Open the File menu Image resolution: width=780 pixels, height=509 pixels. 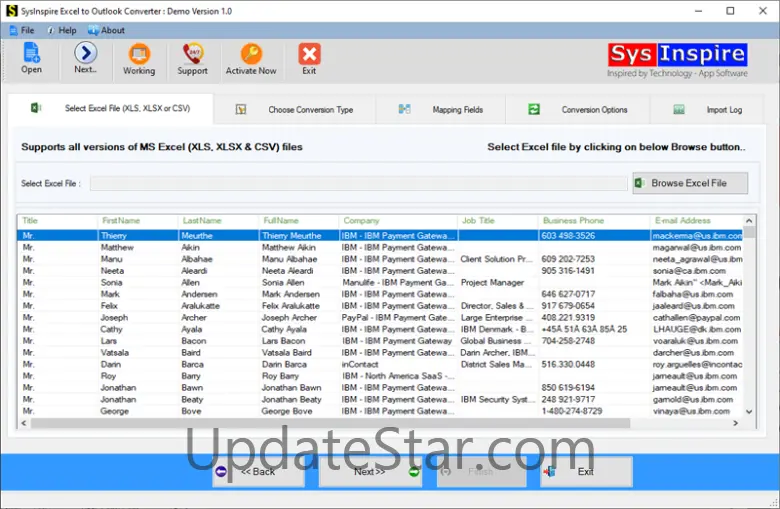pos(22,30)
